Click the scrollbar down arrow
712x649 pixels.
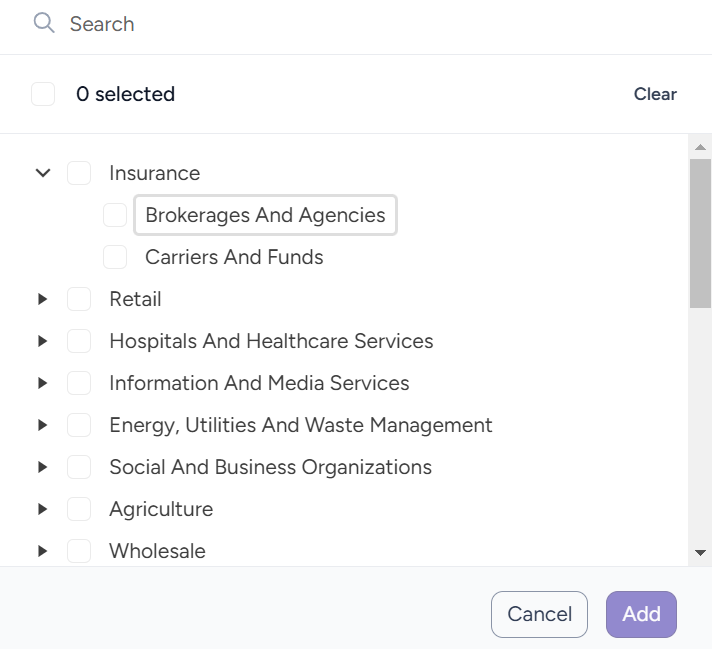pyautogui.click(x=700, y=553)
